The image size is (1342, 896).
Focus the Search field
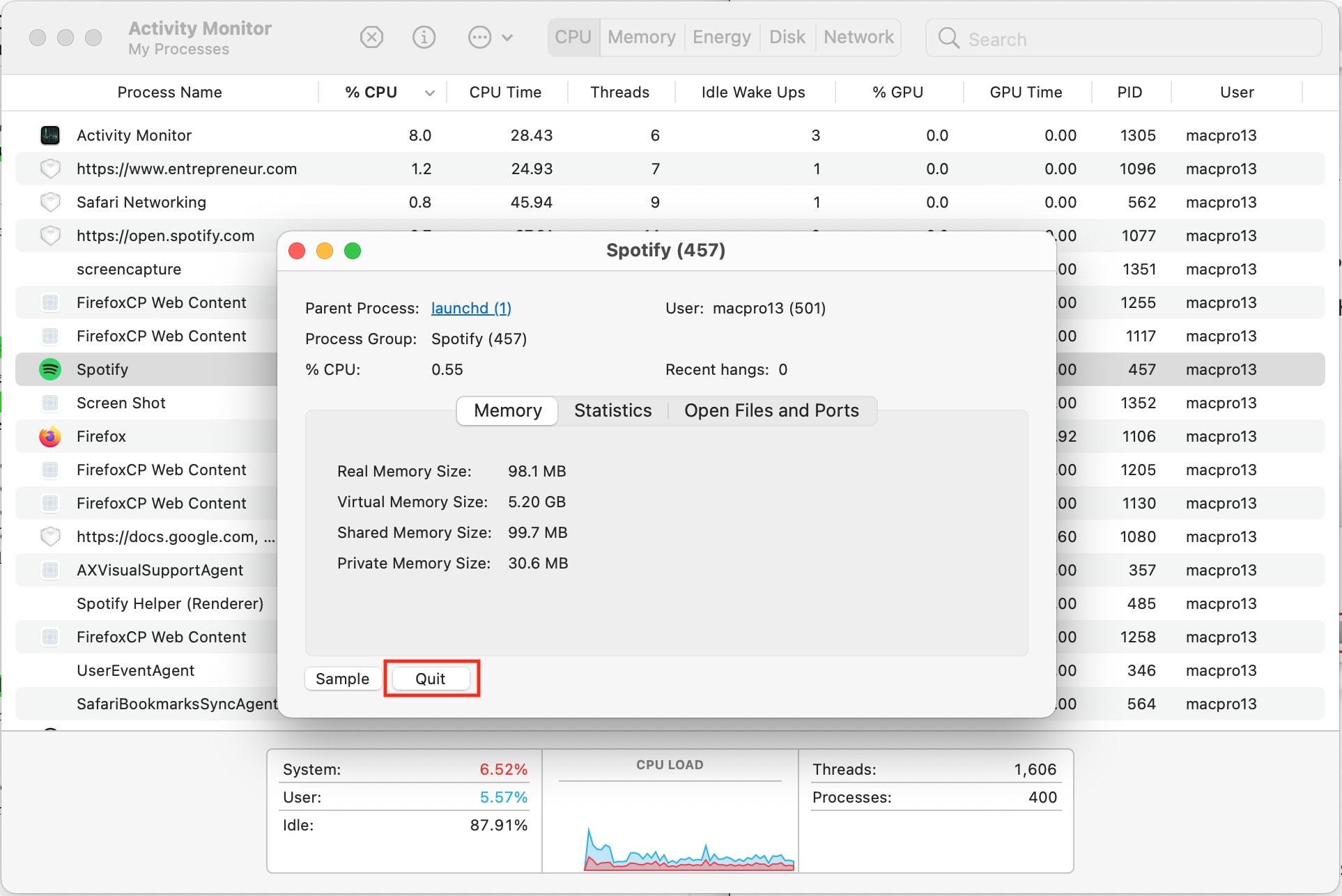1123,38
